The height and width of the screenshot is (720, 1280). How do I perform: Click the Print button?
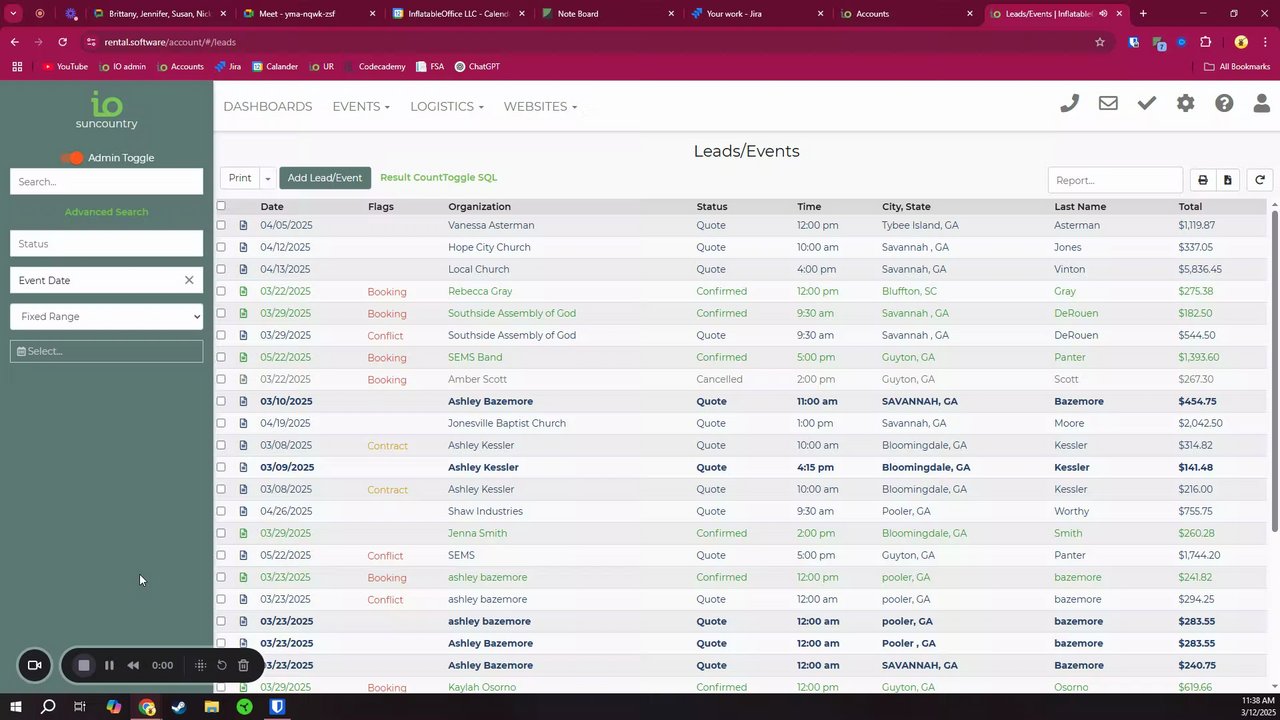coord(240,178)
